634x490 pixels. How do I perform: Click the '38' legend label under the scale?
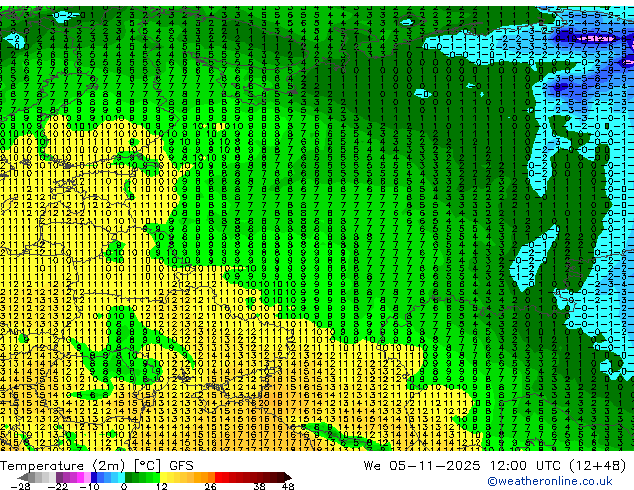tap(259, 486)
